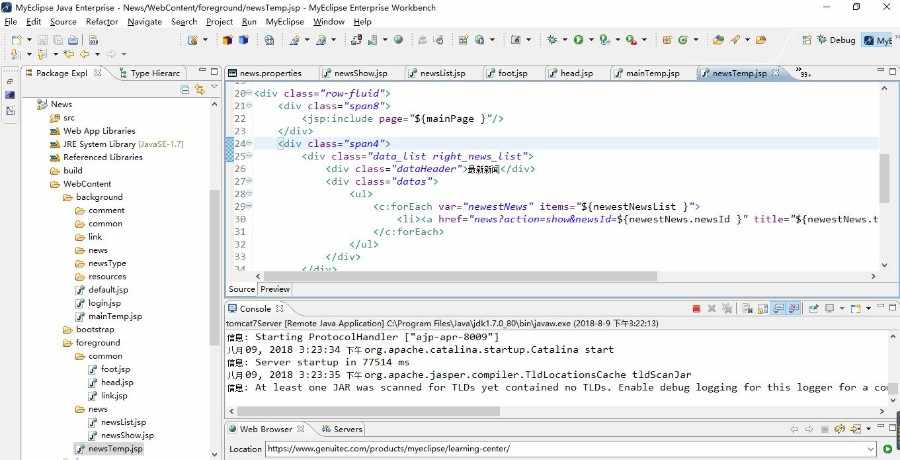Click the New file wizard icon
The width and height of the screenshot is (900, 460).
(x=16, y=40)
